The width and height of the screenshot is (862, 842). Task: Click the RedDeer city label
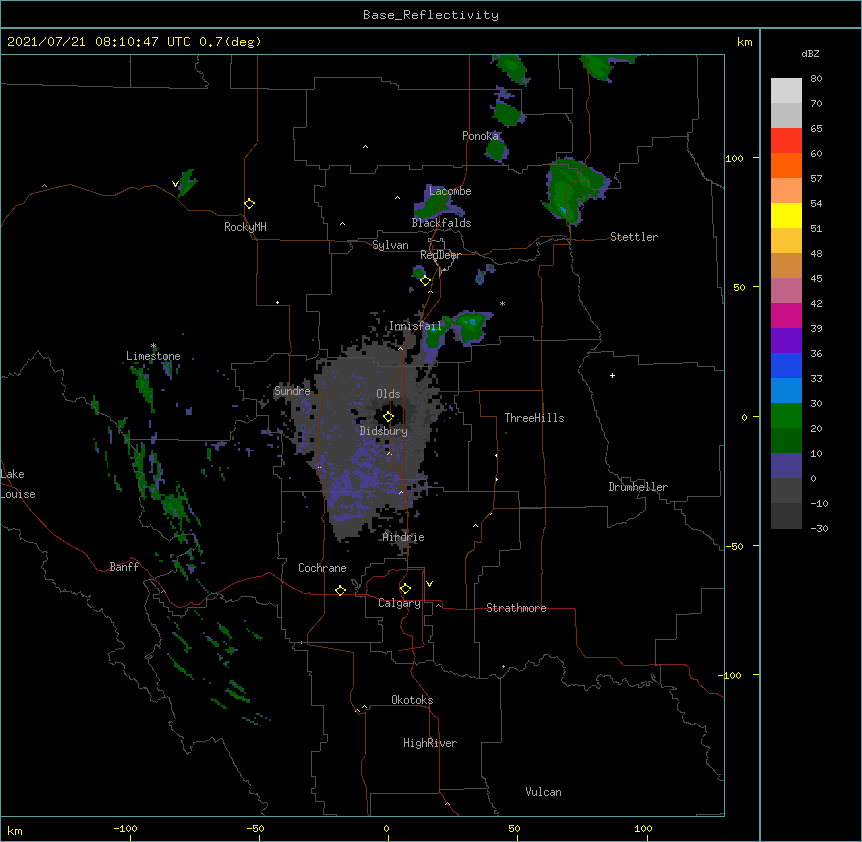pos(440,255)
